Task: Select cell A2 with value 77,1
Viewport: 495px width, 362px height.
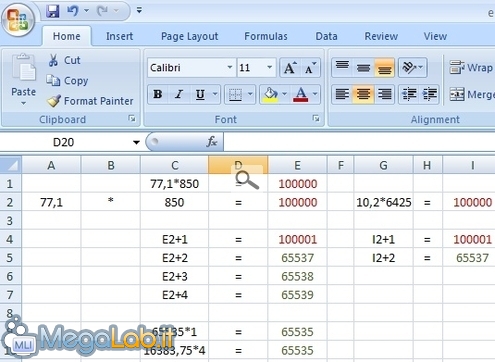Action: [x=51, y=202]
